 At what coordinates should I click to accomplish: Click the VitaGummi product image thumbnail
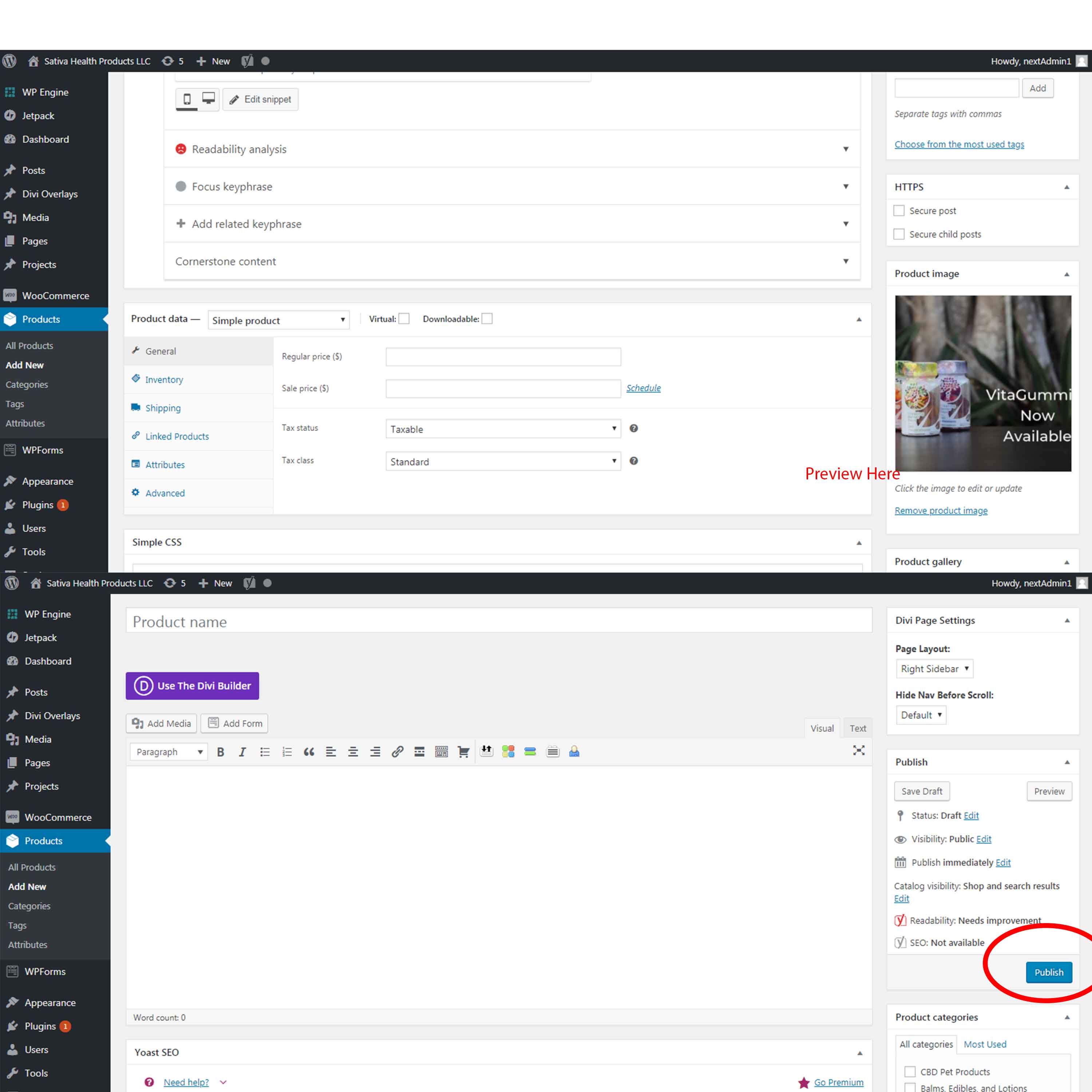tap(983, 383)
